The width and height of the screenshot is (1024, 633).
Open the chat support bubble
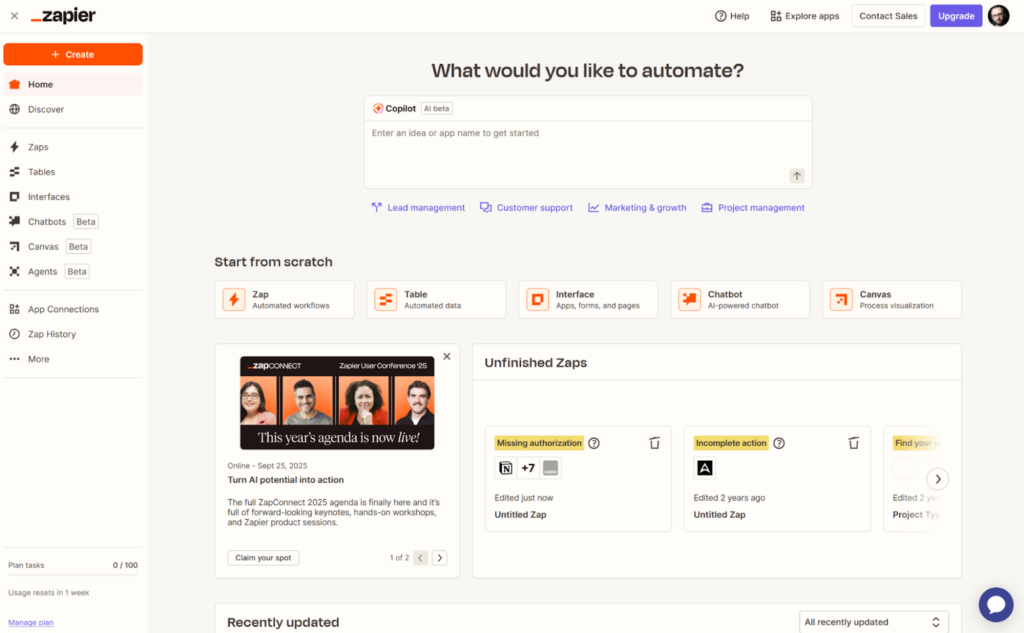pos(996,604)
